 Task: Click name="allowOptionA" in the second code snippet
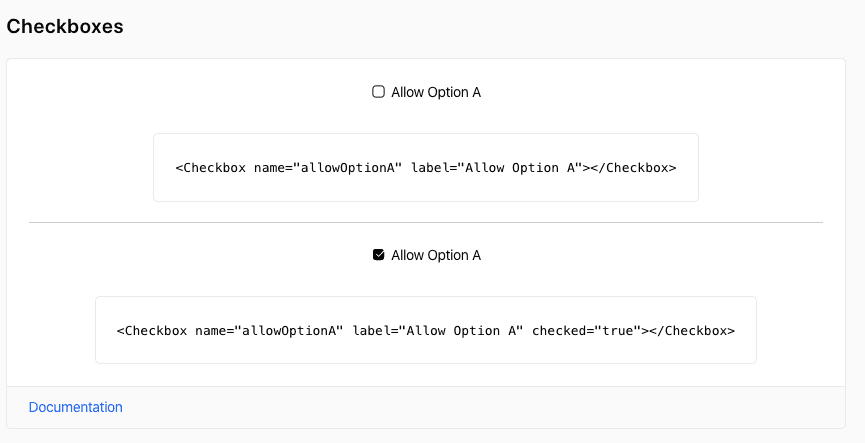pyautogui.click(x=269, y=330)
